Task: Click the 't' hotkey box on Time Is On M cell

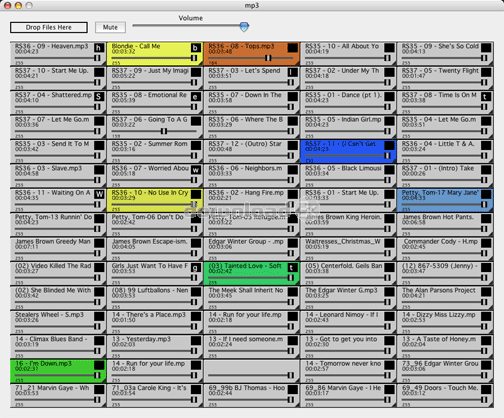Action: [x=486, y=97]
